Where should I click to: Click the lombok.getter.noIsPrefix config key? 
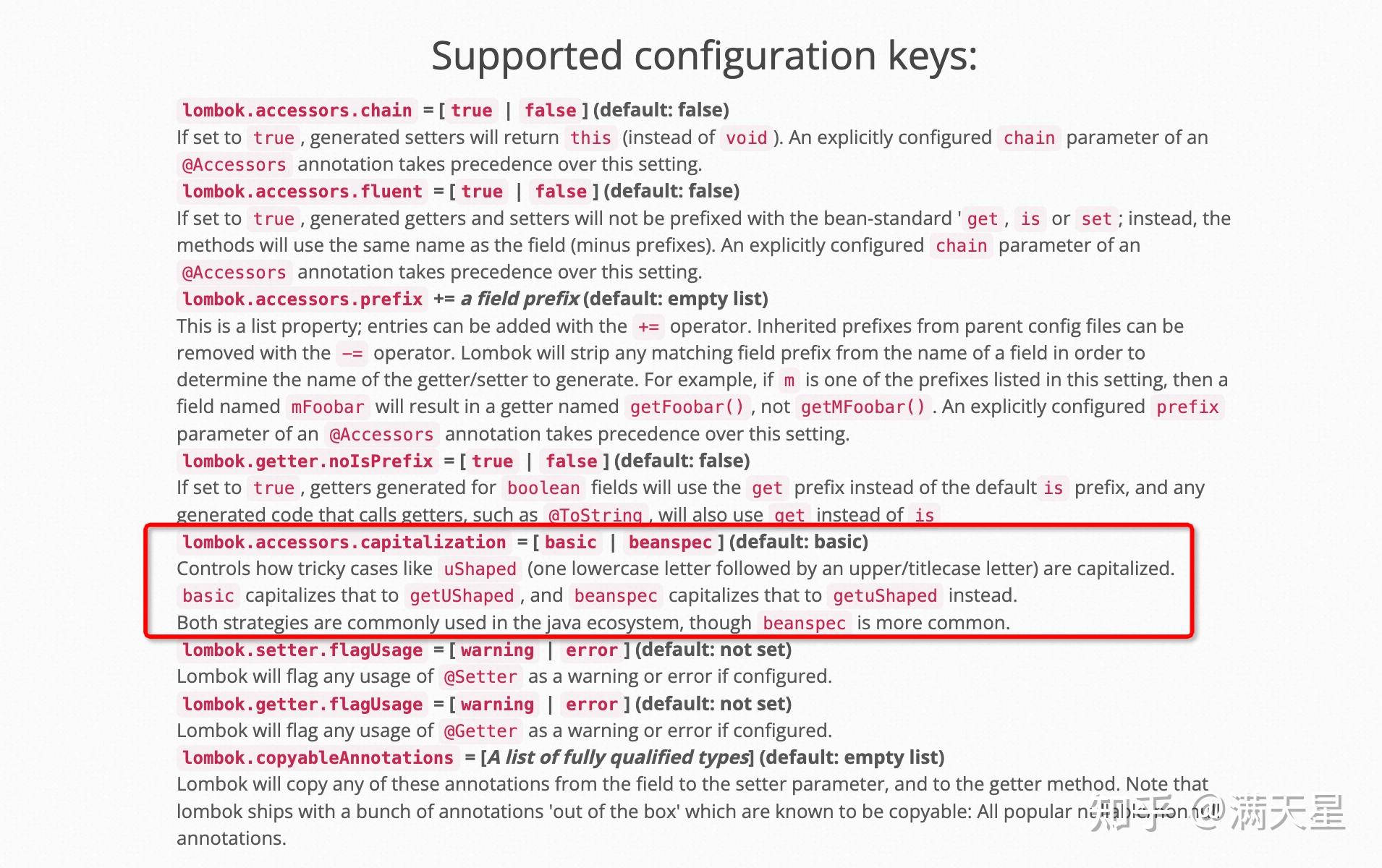[x=308, y=461]
